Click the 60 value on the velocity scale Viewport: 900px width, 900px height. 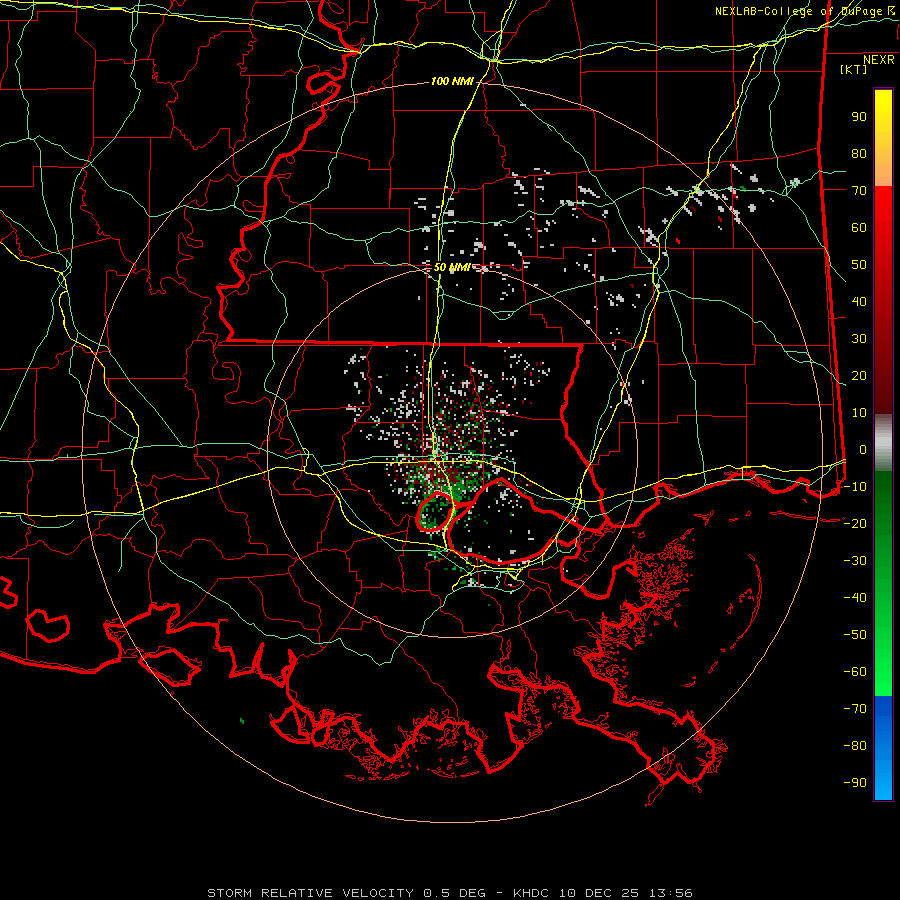point(859,228)
